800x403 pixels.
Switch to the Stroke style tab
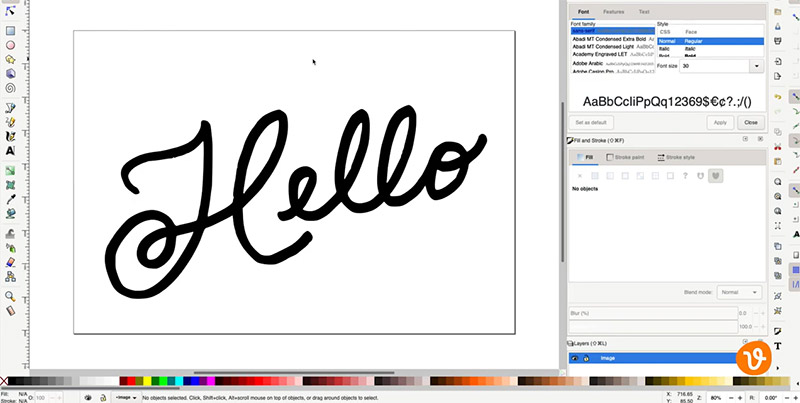(x=676, y=158)
